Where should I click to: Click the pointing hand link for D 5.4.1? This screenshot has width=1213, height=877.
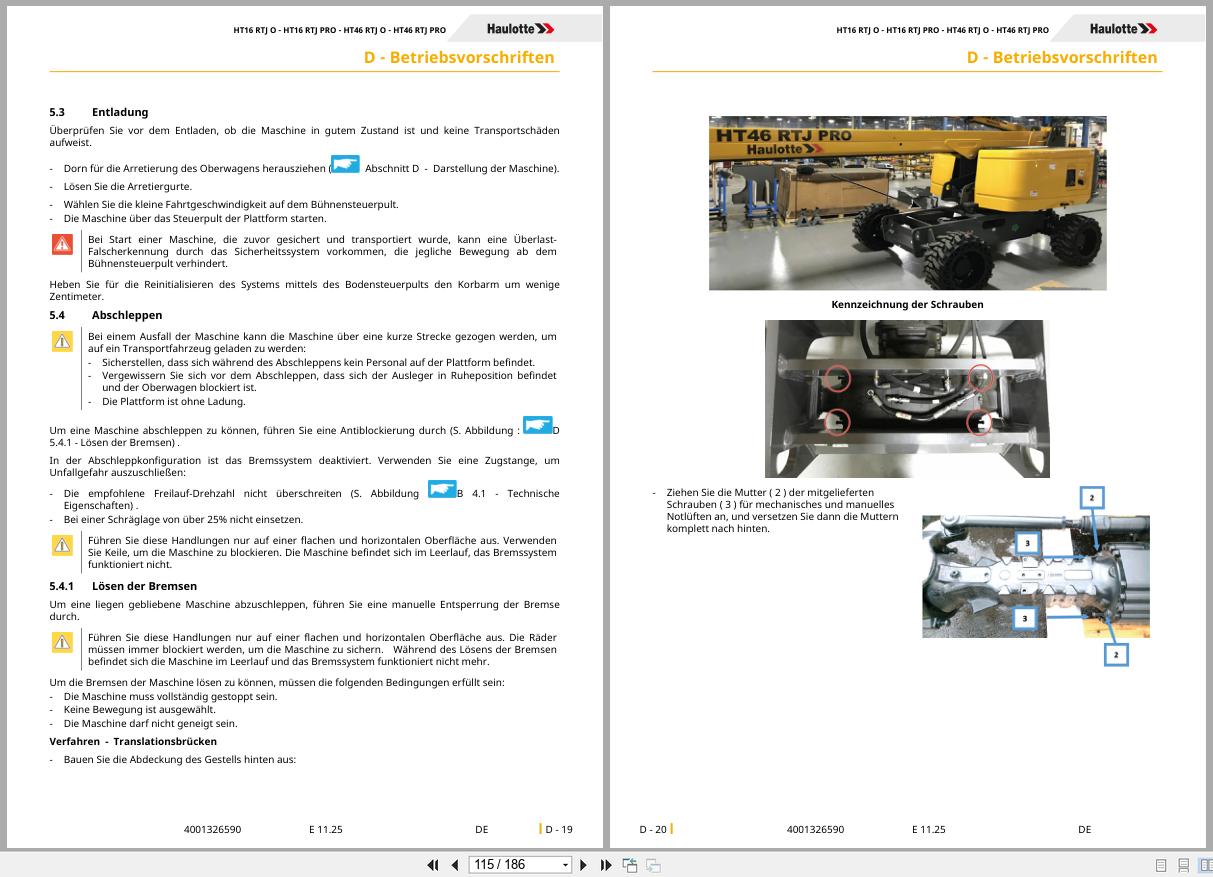pyautogui.click(x=538, y=426)
